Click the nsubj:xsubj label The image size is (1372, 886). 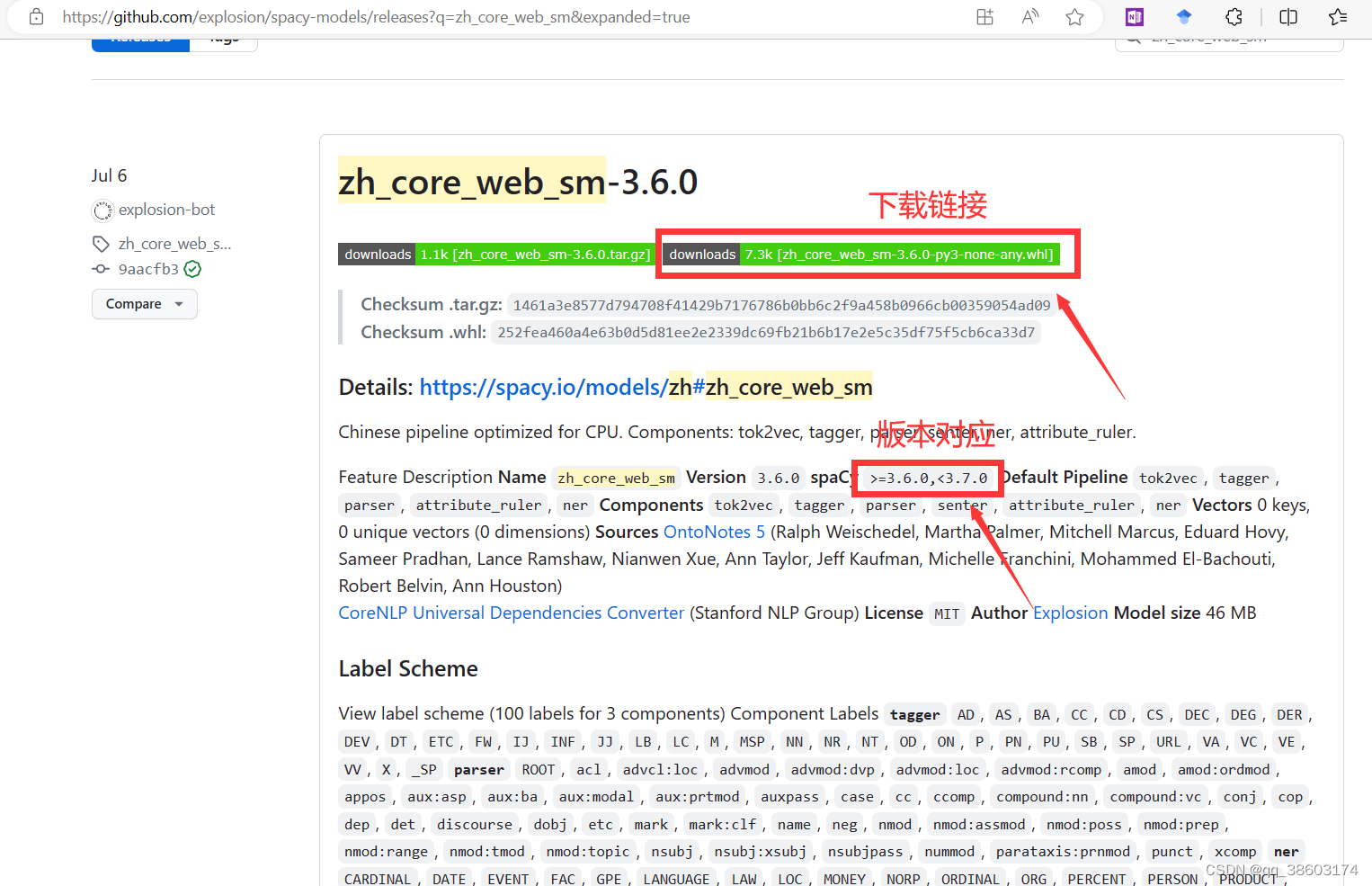[x=760, y=852]
